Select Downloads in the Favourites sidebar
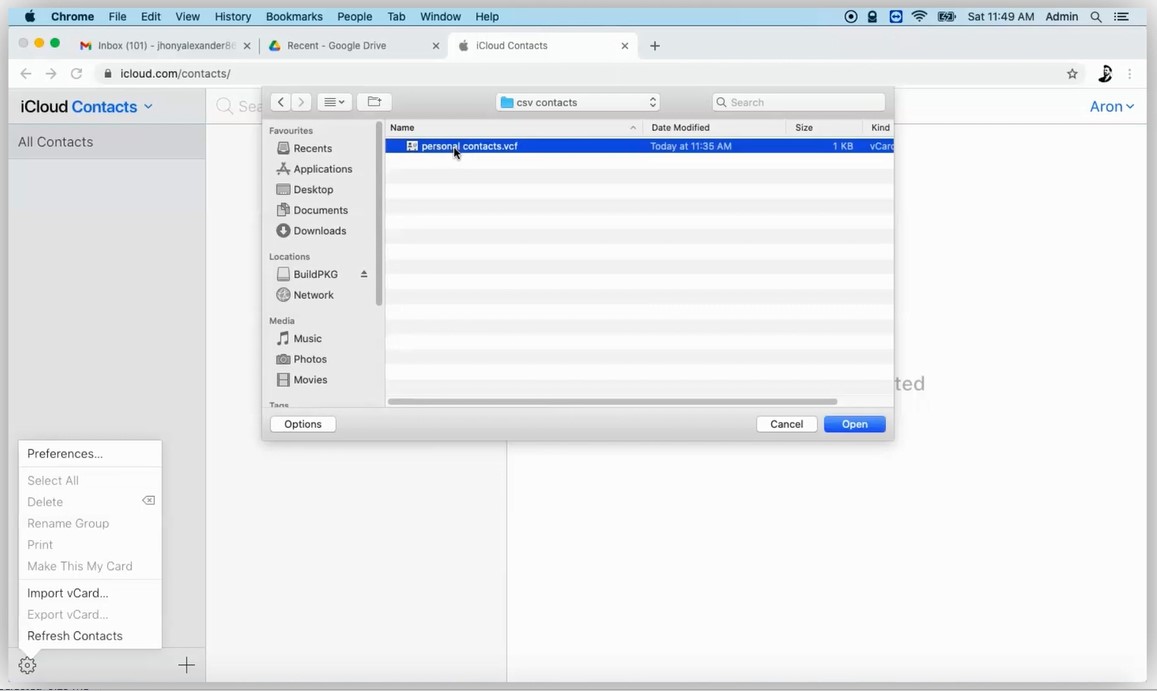The width and height of the screenshot is (1157, 691). coord(319,231)
